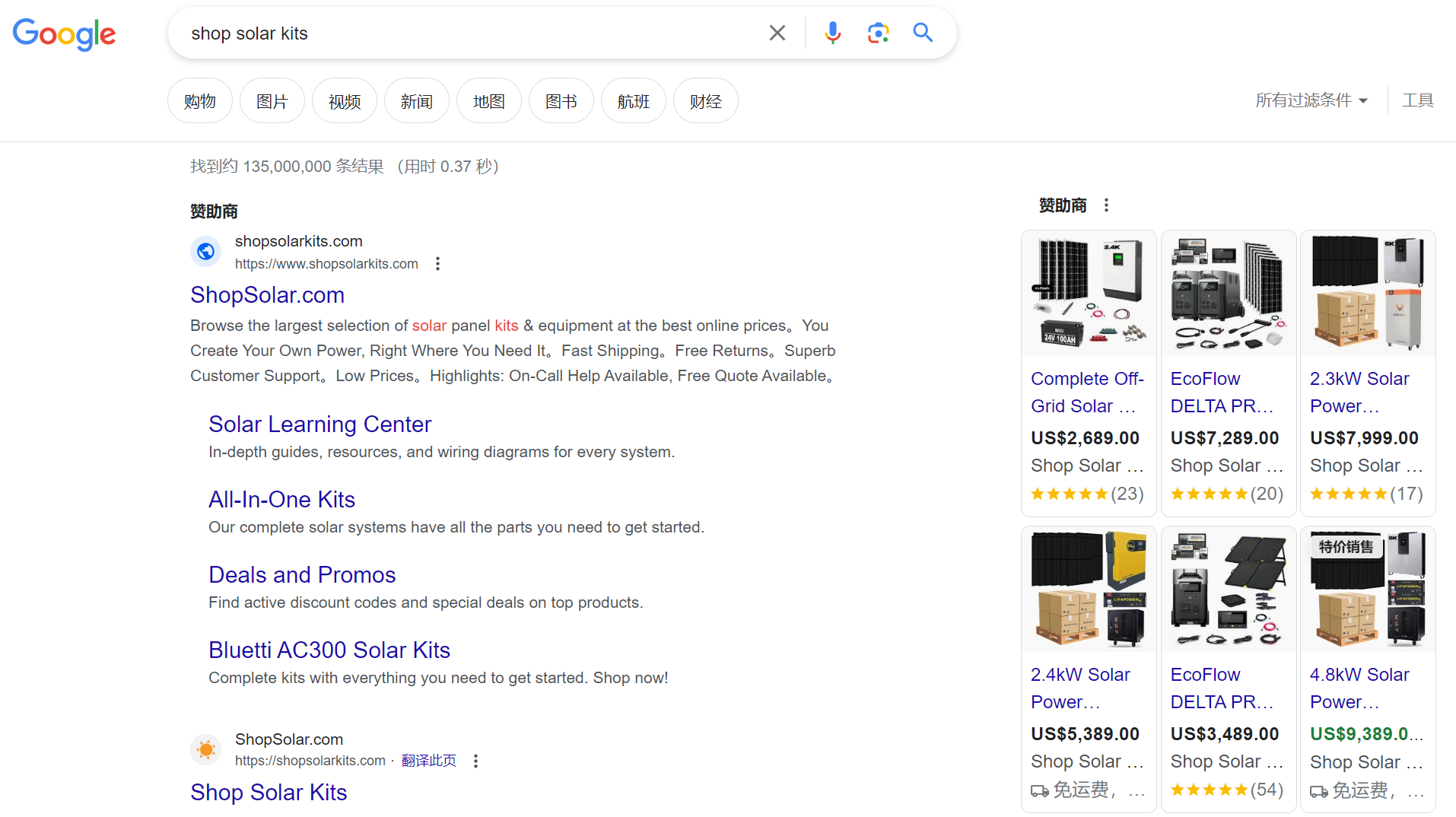Switch to the 财经 finance tab

(706, 101)
